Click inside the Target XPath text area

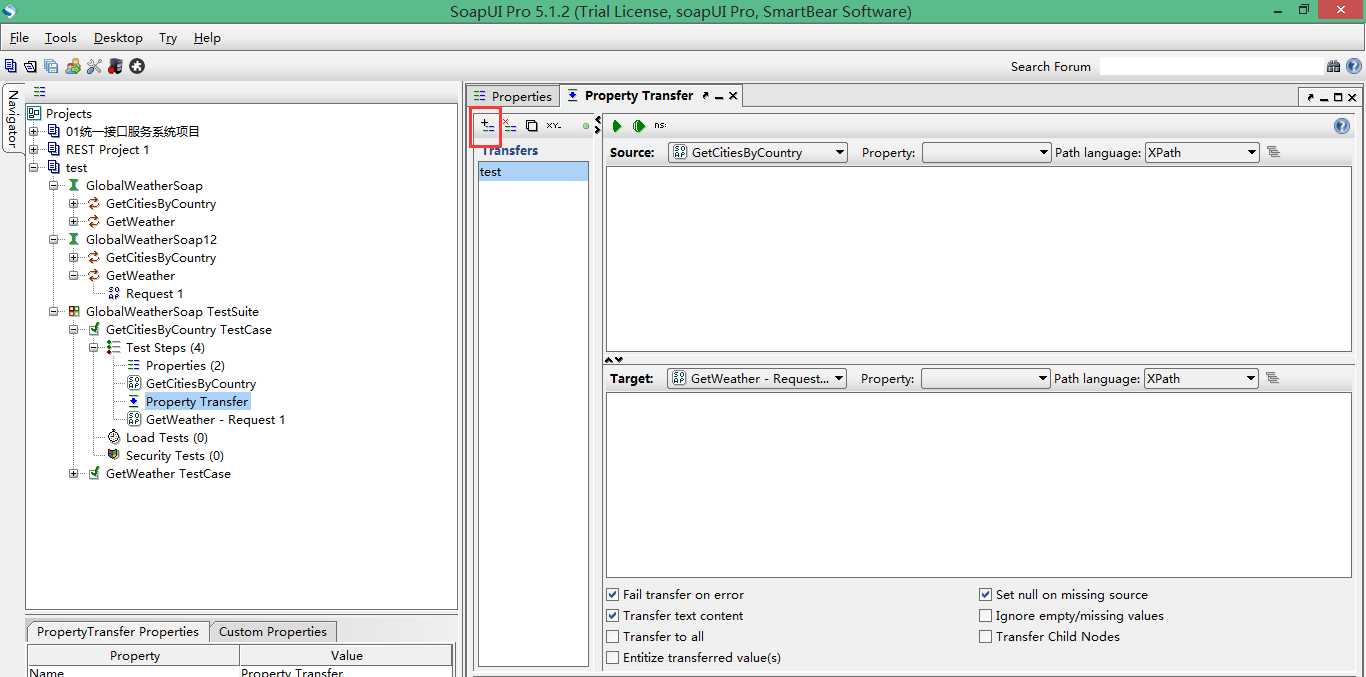[x=978, y=484]
